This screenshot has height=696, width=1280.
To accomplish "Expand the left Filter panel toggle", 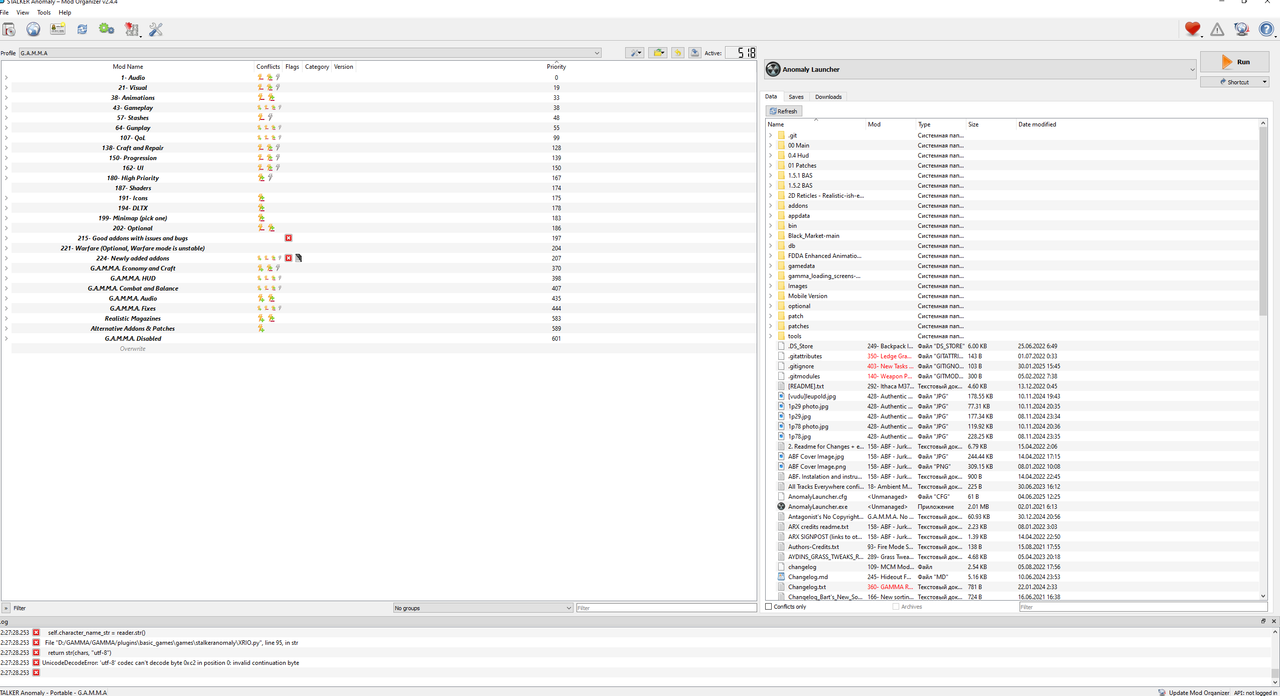I will (x=6, y=608).
